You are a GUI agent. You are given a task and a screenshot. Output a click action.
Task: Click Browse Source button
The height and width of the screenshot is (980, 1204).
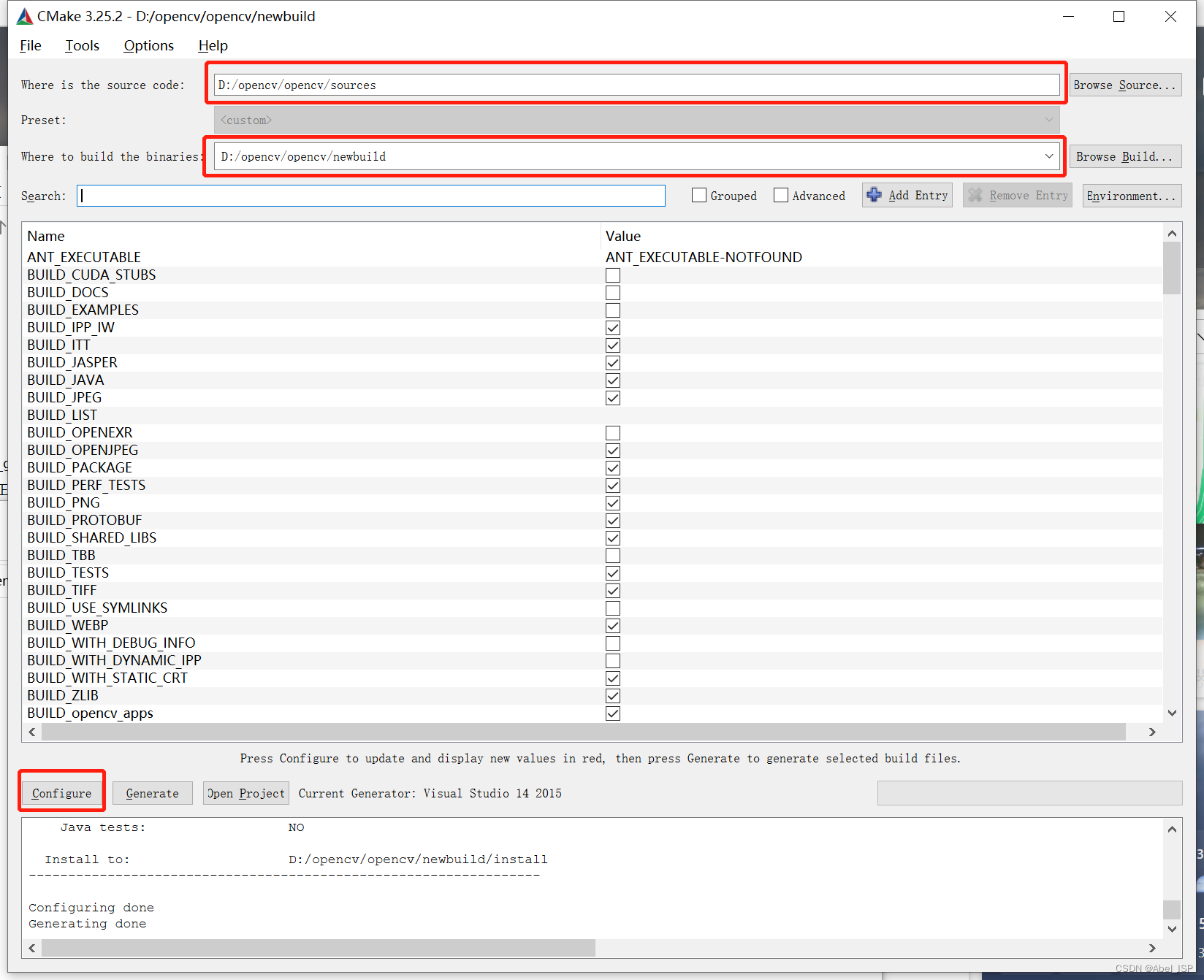click(1125, 85)
